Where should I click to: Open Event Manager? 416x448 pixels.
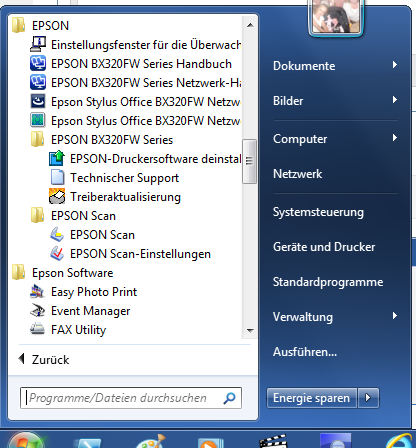point(80,311)
